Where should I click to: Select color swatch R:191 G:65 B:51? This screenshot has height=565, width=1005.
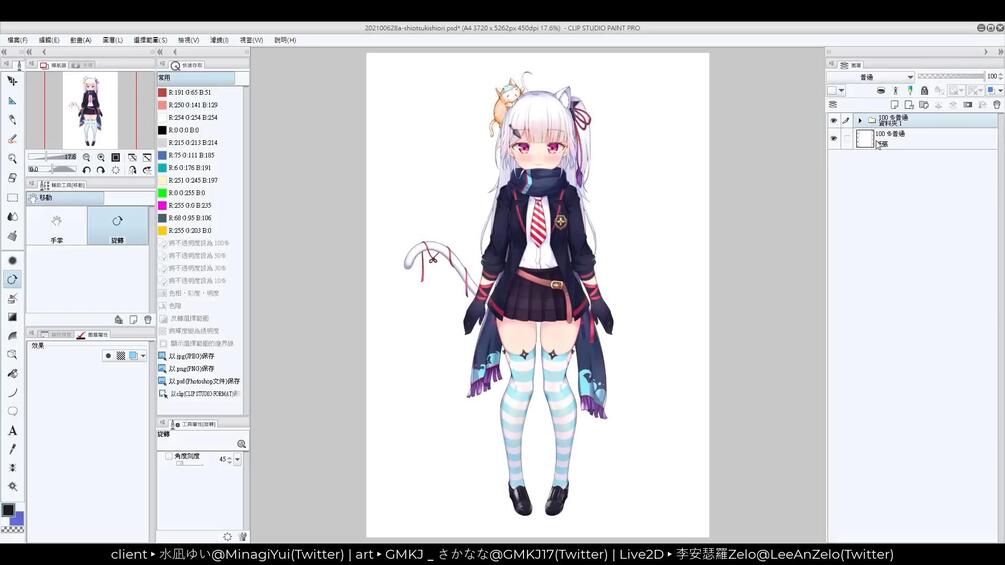(162, 92)
